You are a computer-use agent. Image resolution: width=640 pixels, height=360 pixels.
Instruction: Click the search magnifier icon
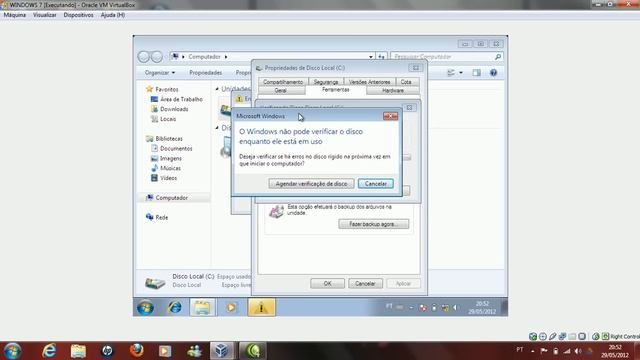pos(498,57)
